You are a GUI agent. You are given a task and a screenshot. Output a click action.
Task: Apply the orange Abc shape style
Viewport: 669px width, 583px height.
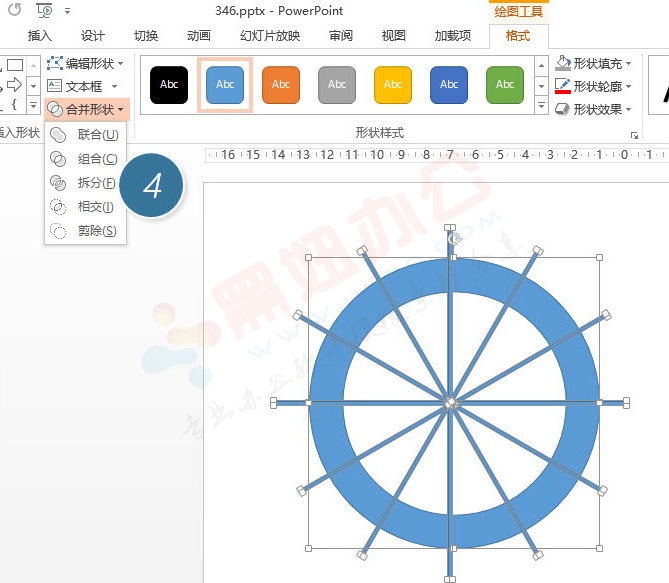281,85
